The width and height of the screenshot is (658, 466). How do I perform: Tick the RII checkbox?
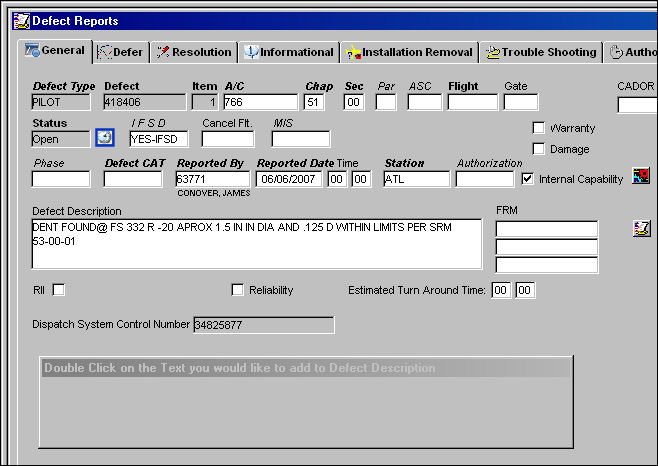click(x=59, y=290)
